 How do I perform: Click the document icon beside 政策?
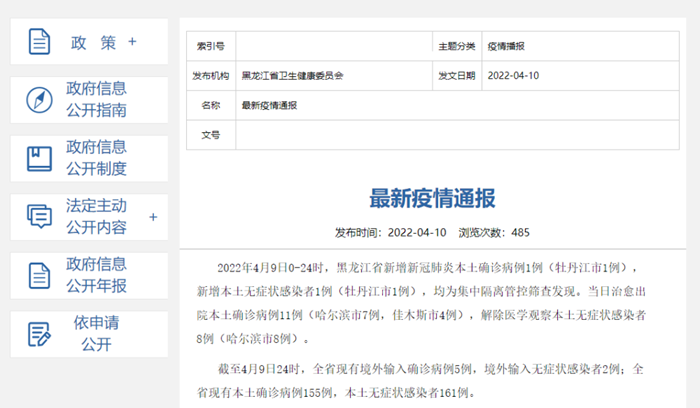(39, 42)
